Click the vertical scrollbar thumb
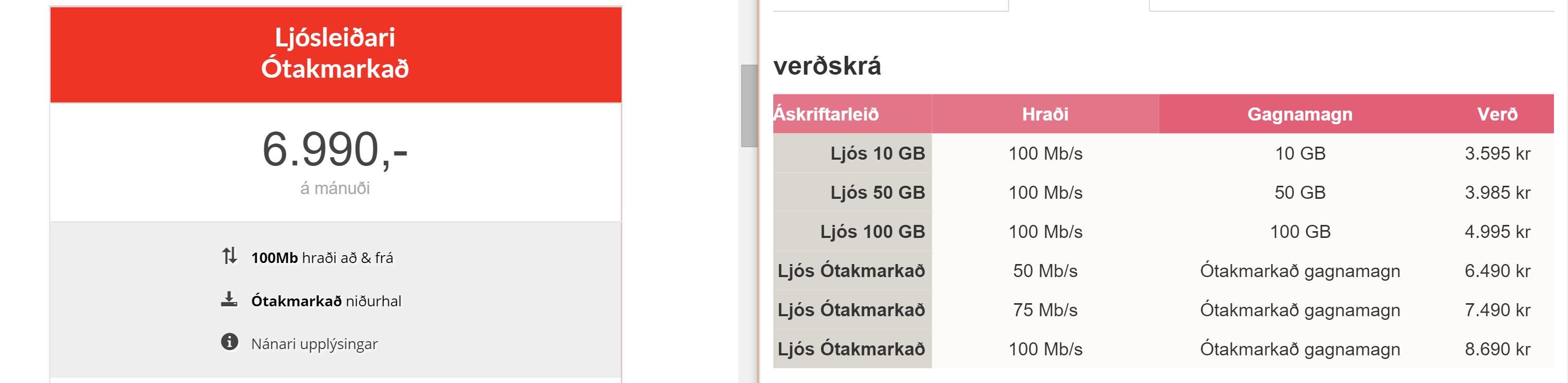The image size is (1568, 383). click(x=749, y=105)
